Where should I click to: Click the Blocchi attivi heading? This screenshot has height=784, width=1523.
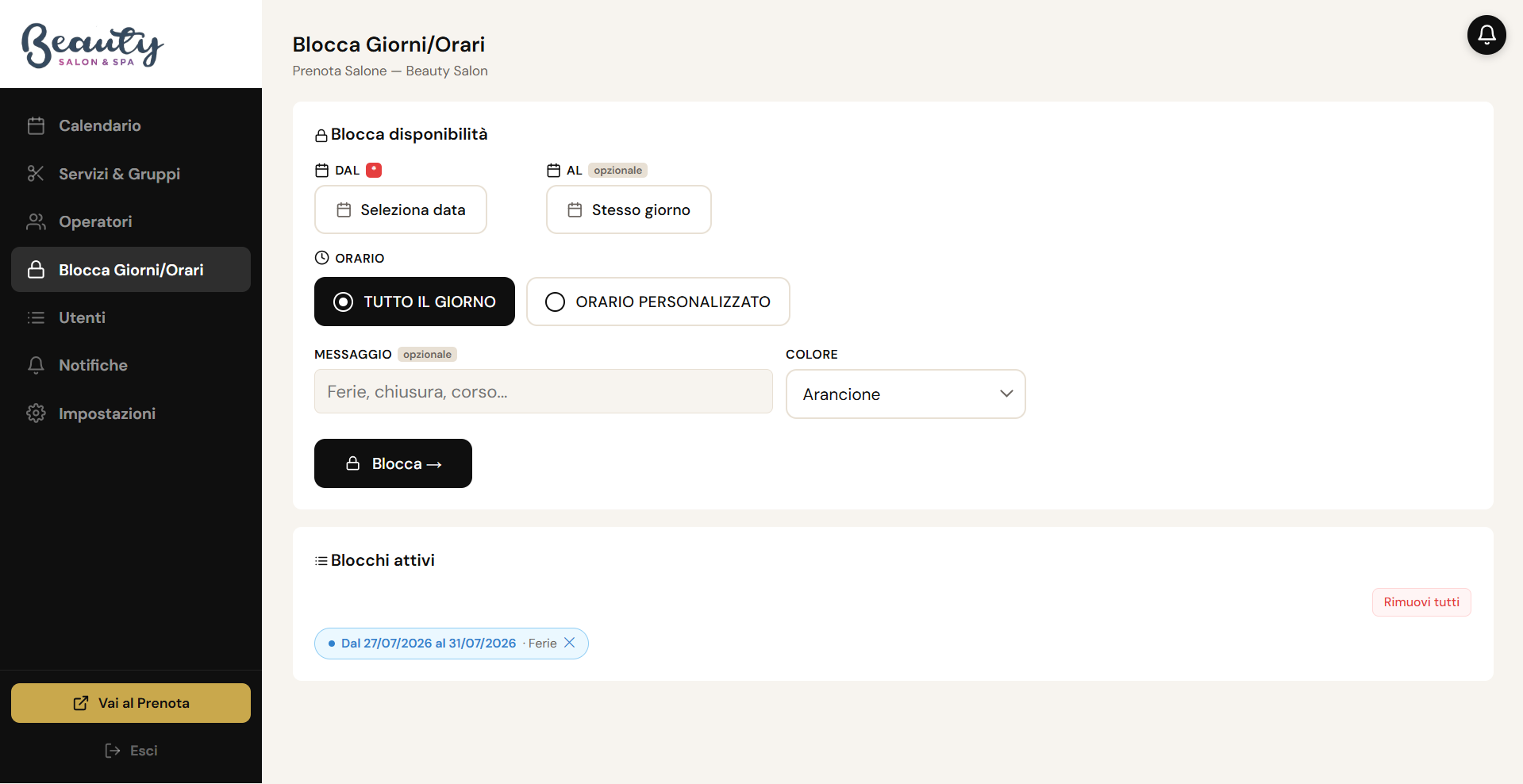pos(383,560)
